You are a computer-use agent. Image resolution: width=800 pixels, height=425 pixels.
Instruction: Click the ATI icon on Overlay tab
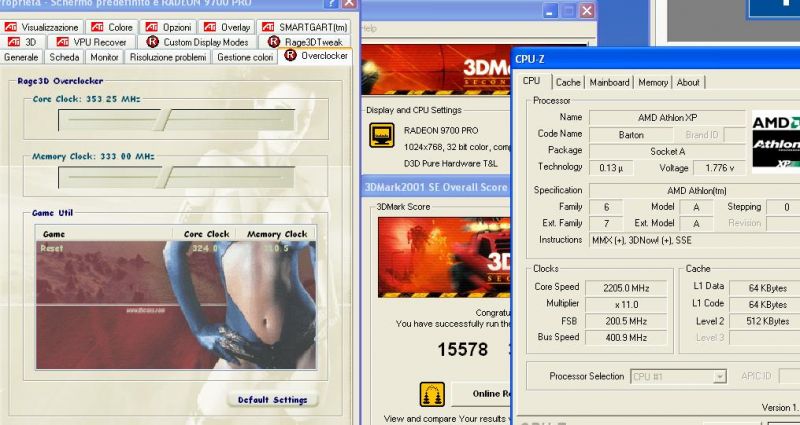click(210, 27)
